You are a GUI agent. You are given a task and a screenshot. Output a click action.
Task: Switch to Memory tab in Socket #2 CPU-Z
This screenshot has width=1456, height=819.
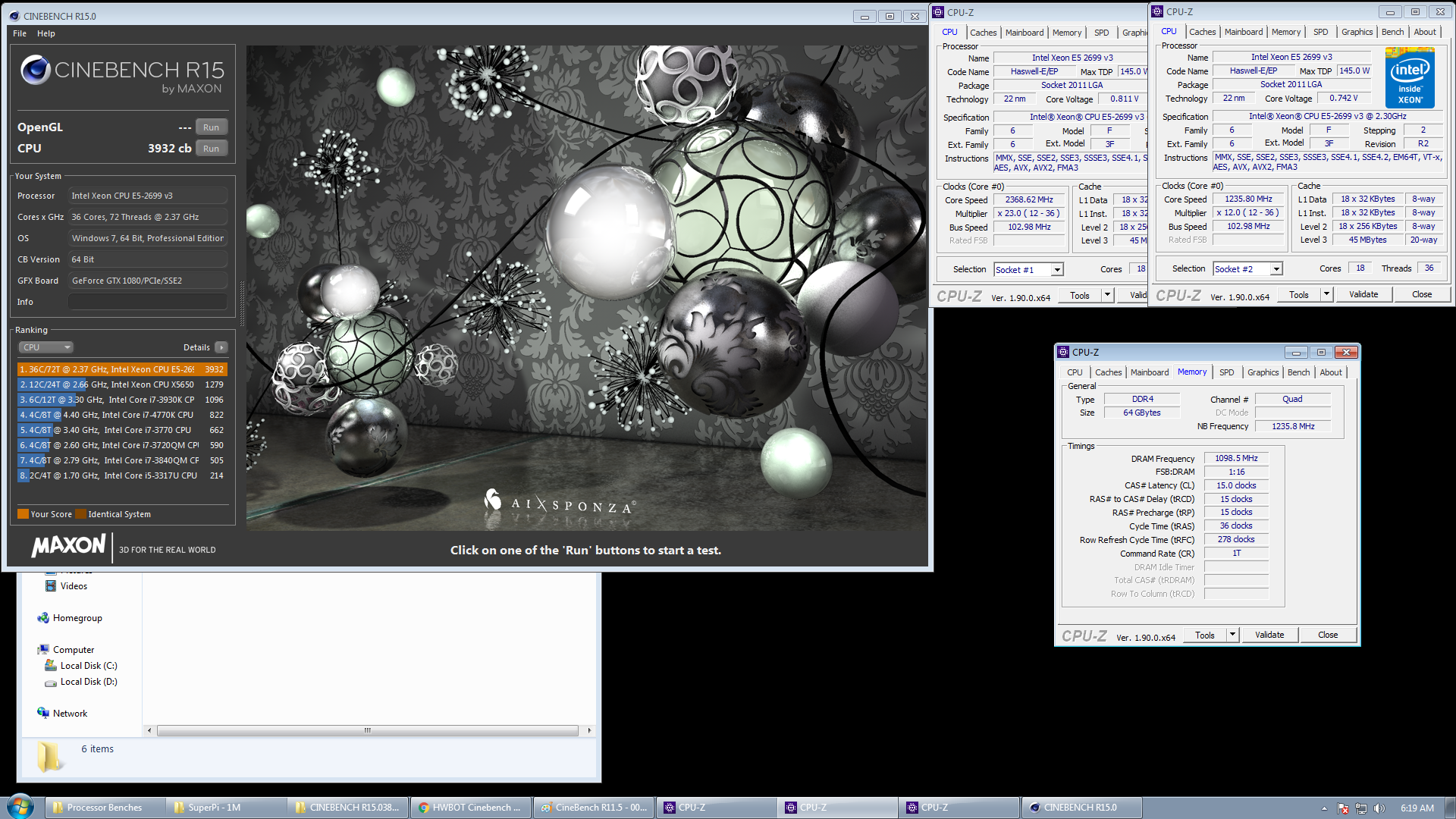1286,32
